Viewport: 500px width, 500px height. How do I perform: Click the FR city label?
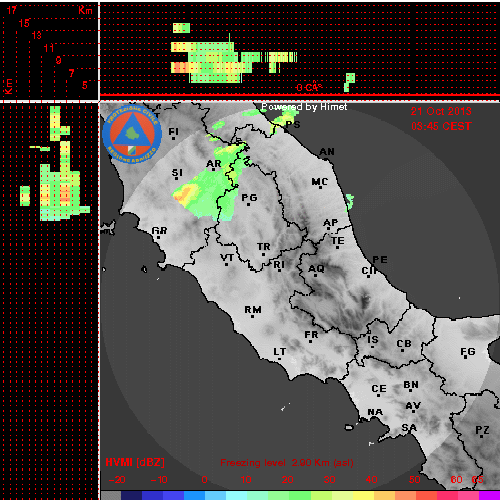coord(311,335)
